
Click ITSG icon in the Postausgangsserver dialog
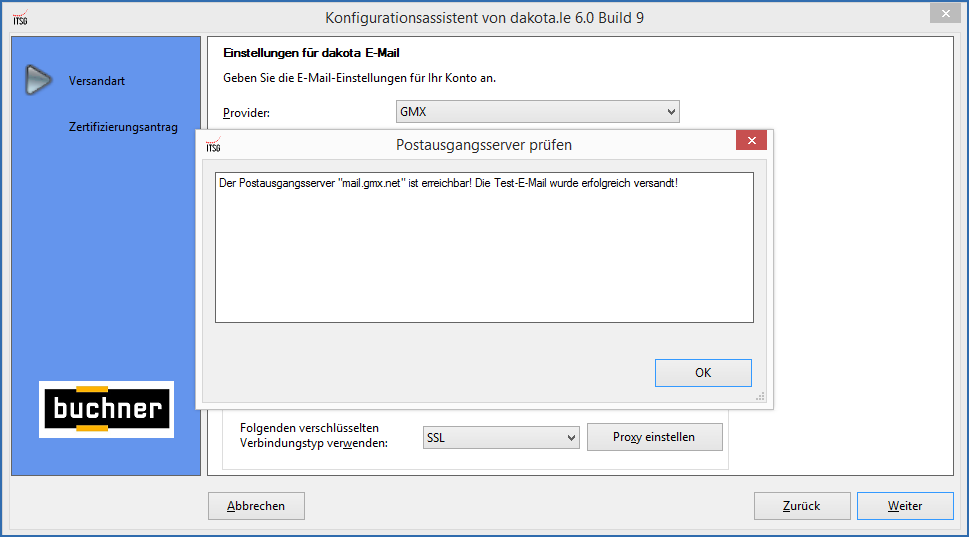click(x=212, y=144)
